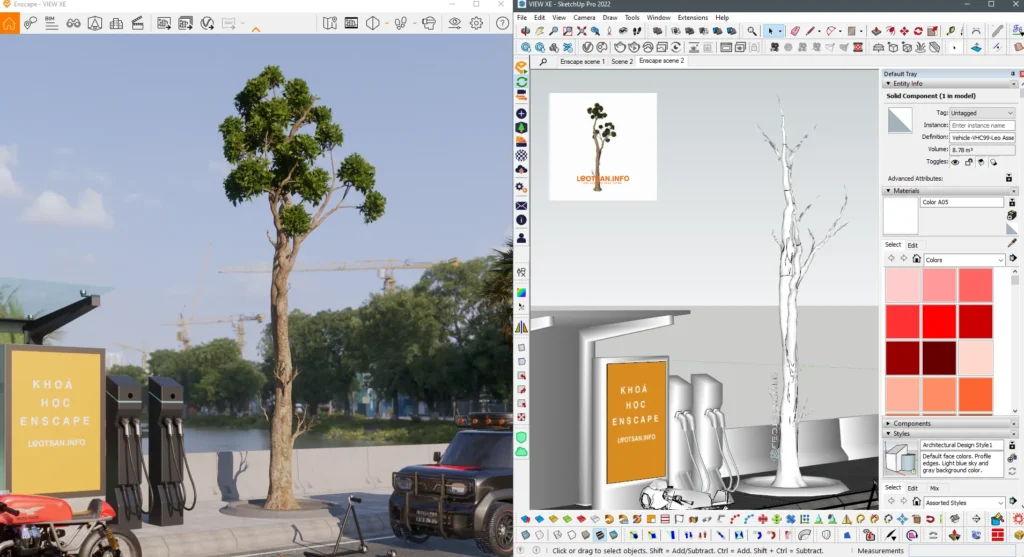Select the sample paint eyedropper

click(1012, 242)
